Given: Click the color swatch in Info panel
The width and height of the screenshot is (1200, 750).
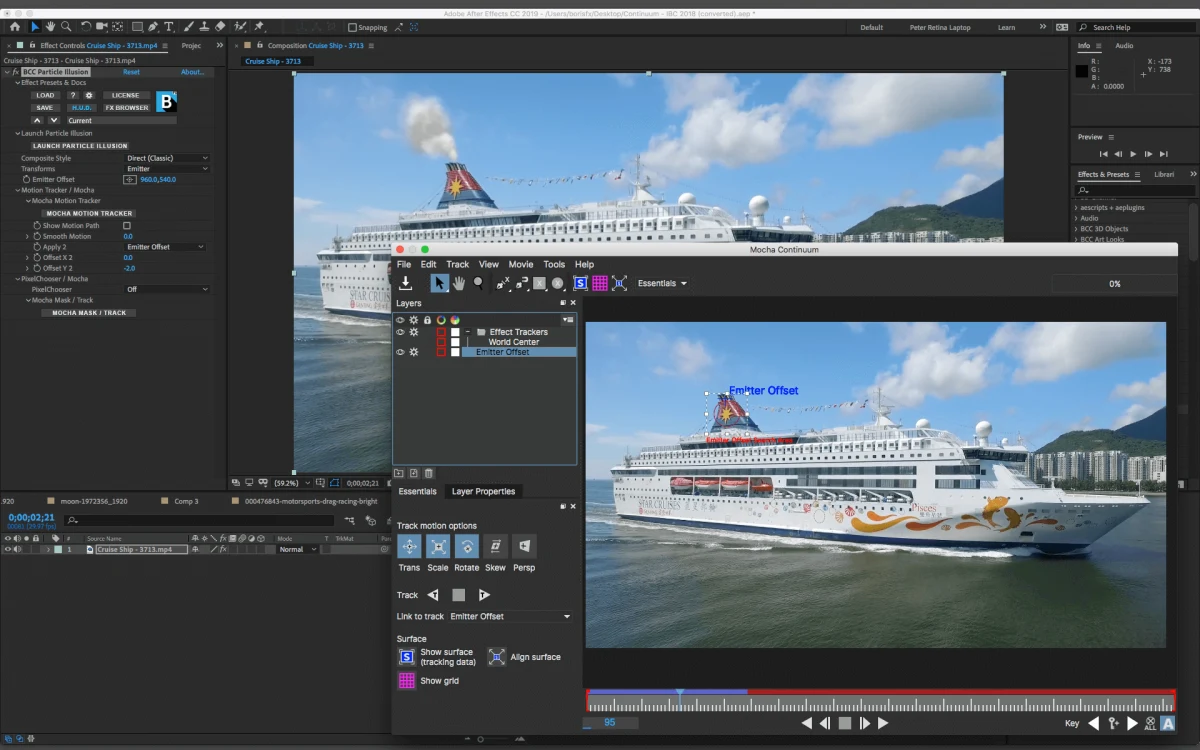Looking at the screenshot, I should (1082, 71).
